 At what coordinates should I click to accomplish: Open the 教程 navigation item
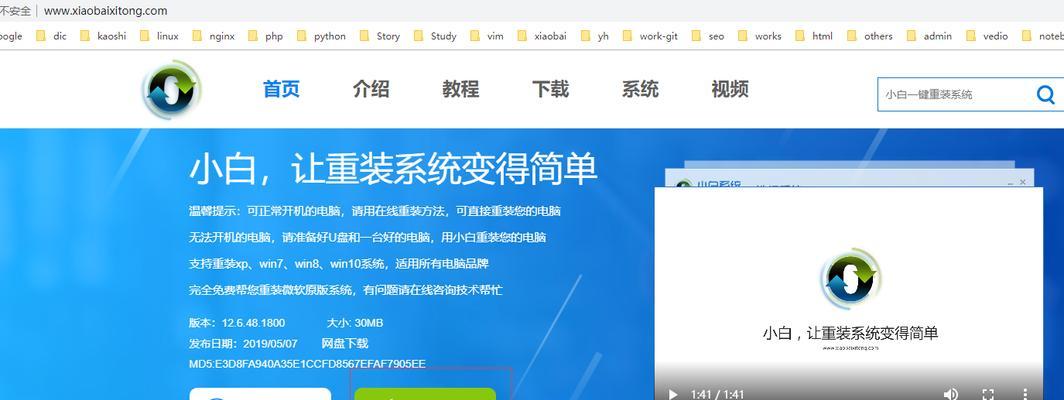click(x=461, y=89)
